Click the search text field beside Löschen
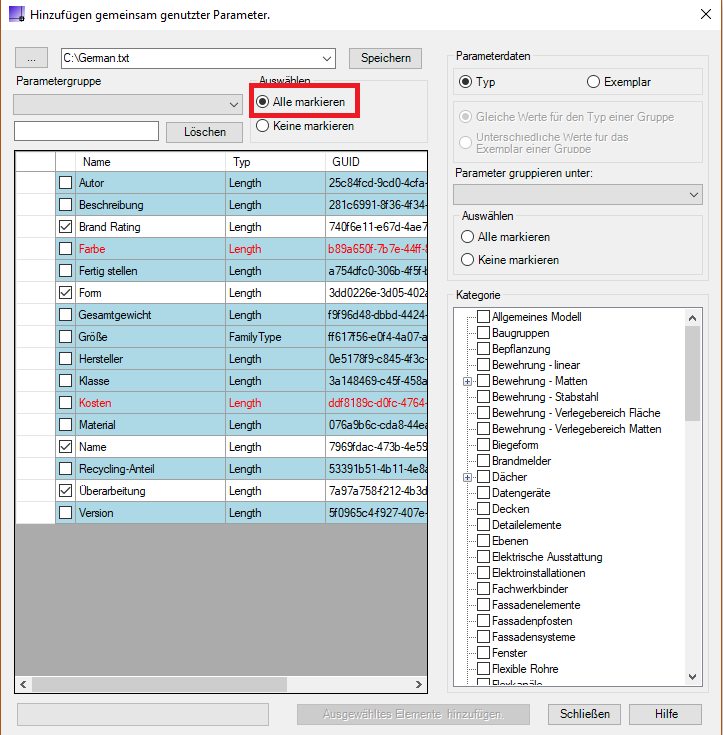 pos(86,131)
